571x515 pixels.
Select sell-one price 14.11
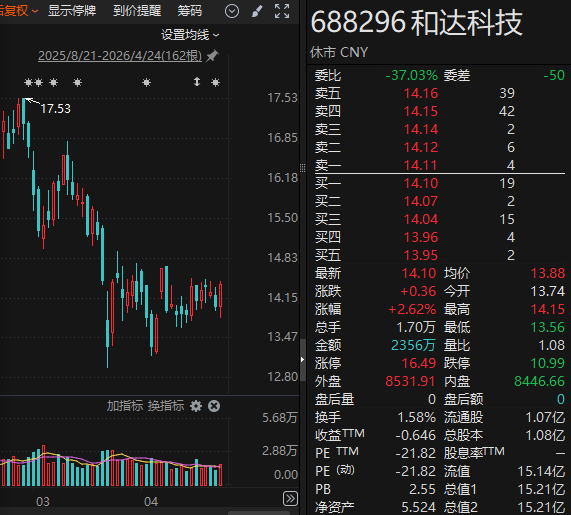click(421, 165)
